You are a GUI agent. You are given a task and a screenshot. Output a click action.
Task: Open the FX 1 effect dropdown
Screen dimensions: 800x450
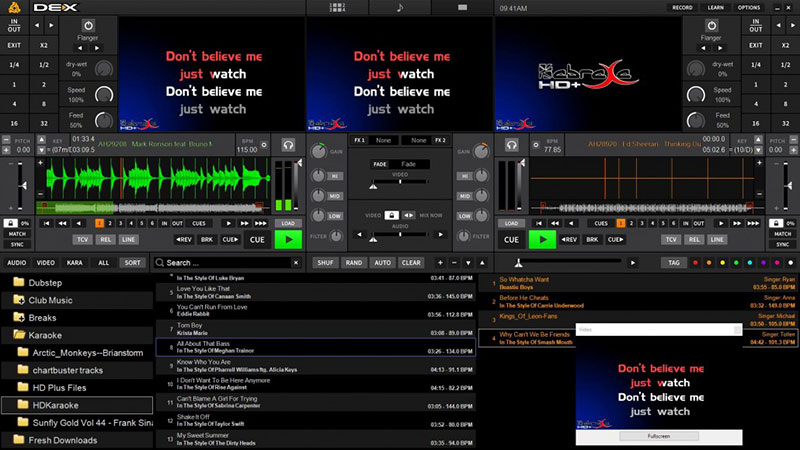382,140
